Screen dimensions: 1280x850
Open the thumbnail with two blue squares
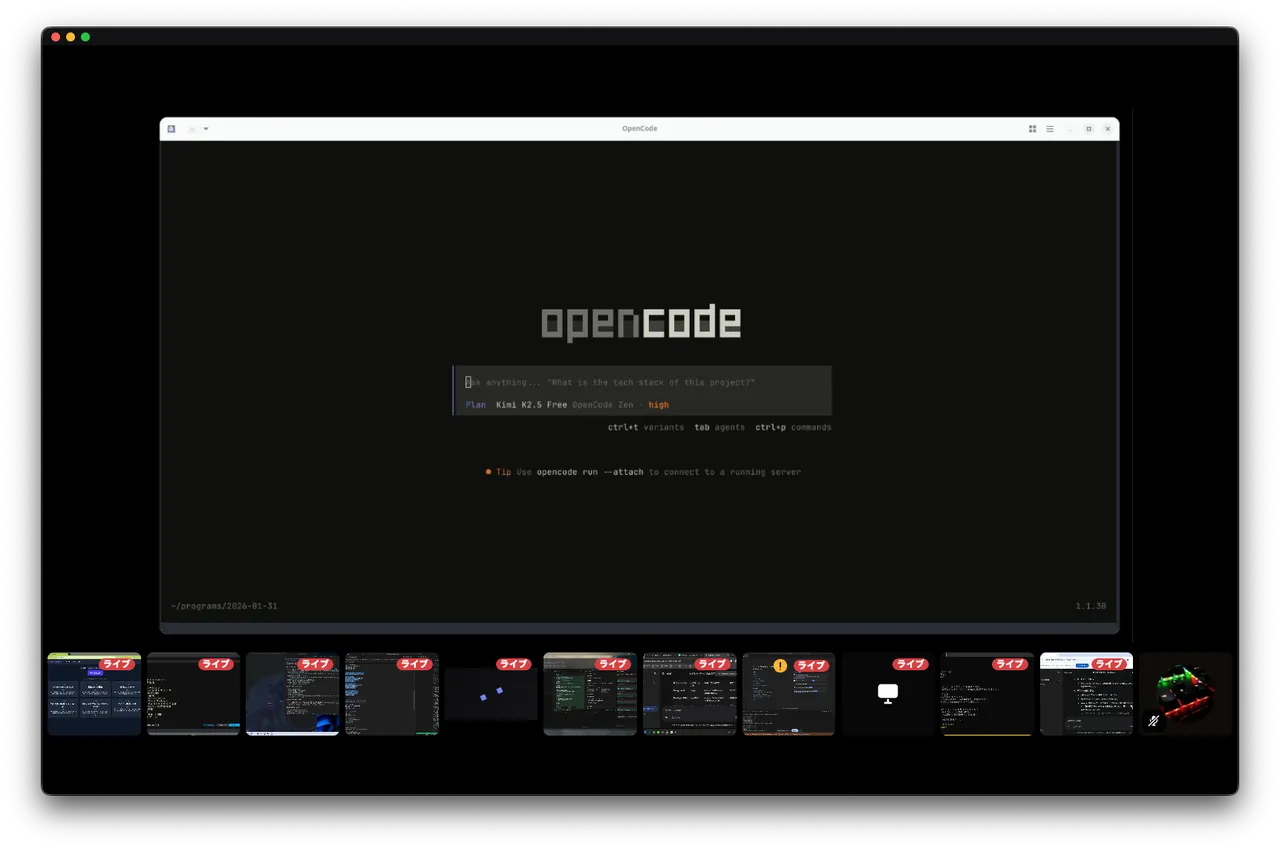[x=490, y=695]
